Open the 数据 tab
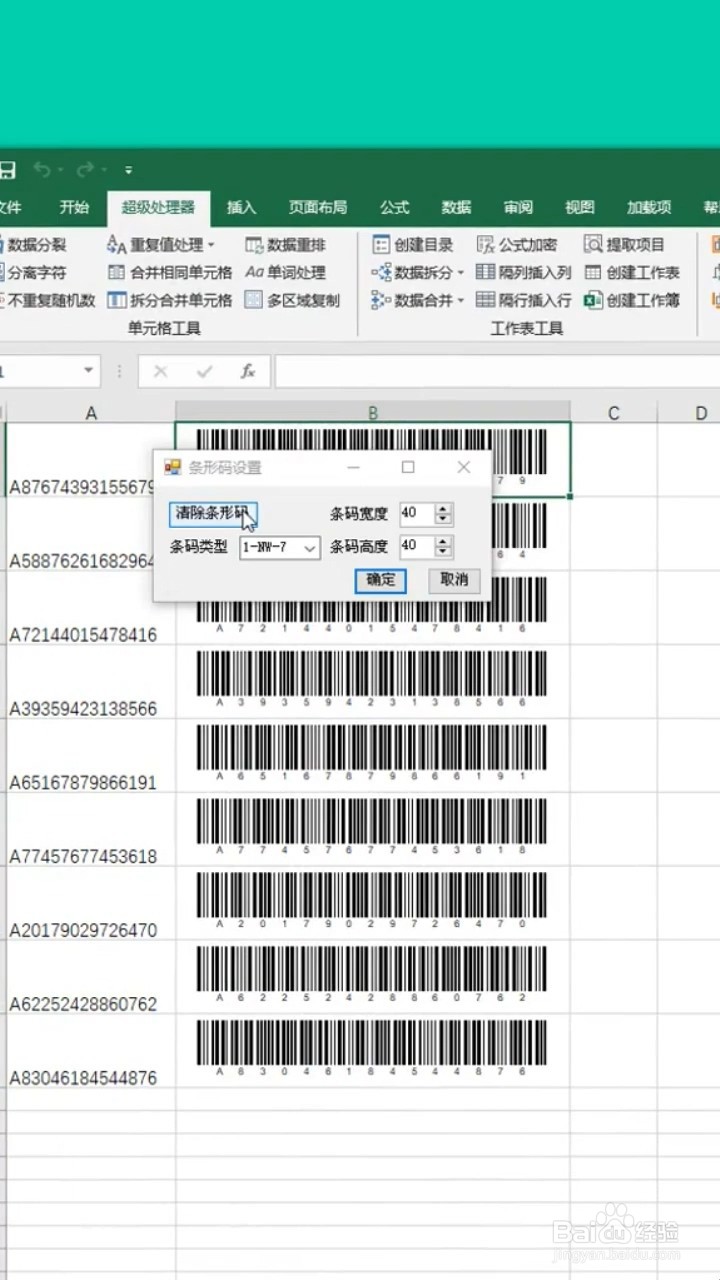This screenshot has width=720, height=1280. [456, 208]
